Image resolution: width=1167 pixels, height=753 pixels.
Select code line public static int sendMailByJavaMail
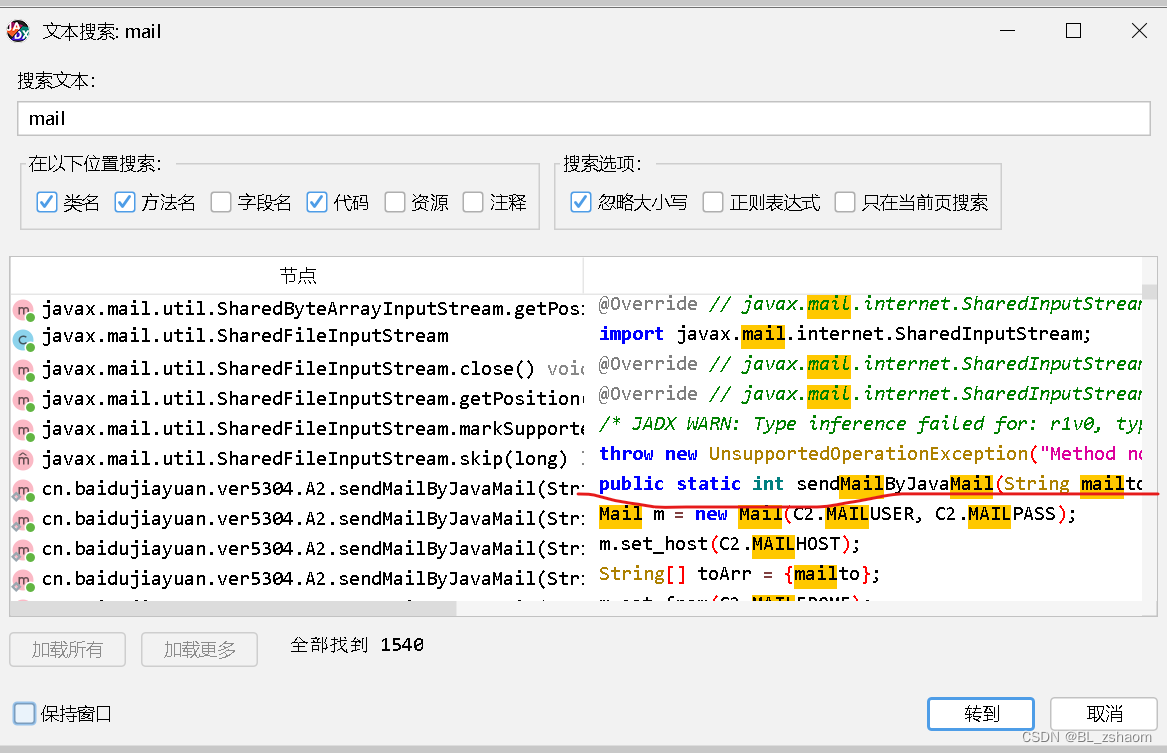[x=870, y=484]
